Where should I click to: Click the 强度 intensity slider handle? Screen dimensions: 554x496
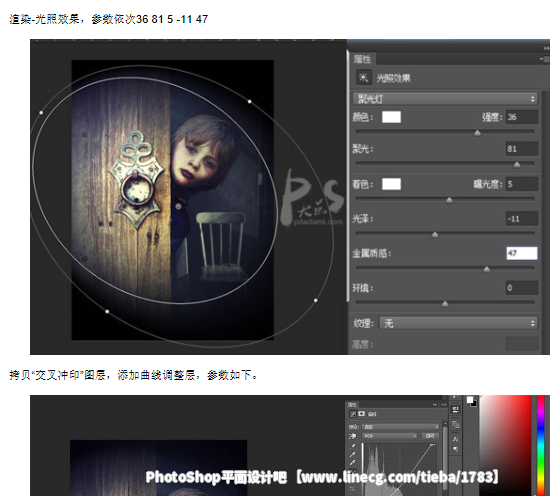click(477, 133)
